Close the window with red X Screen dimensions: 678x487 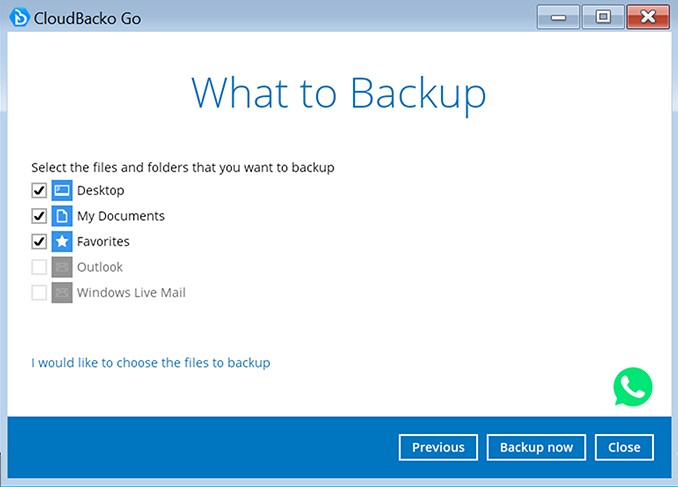coord(649,17)
